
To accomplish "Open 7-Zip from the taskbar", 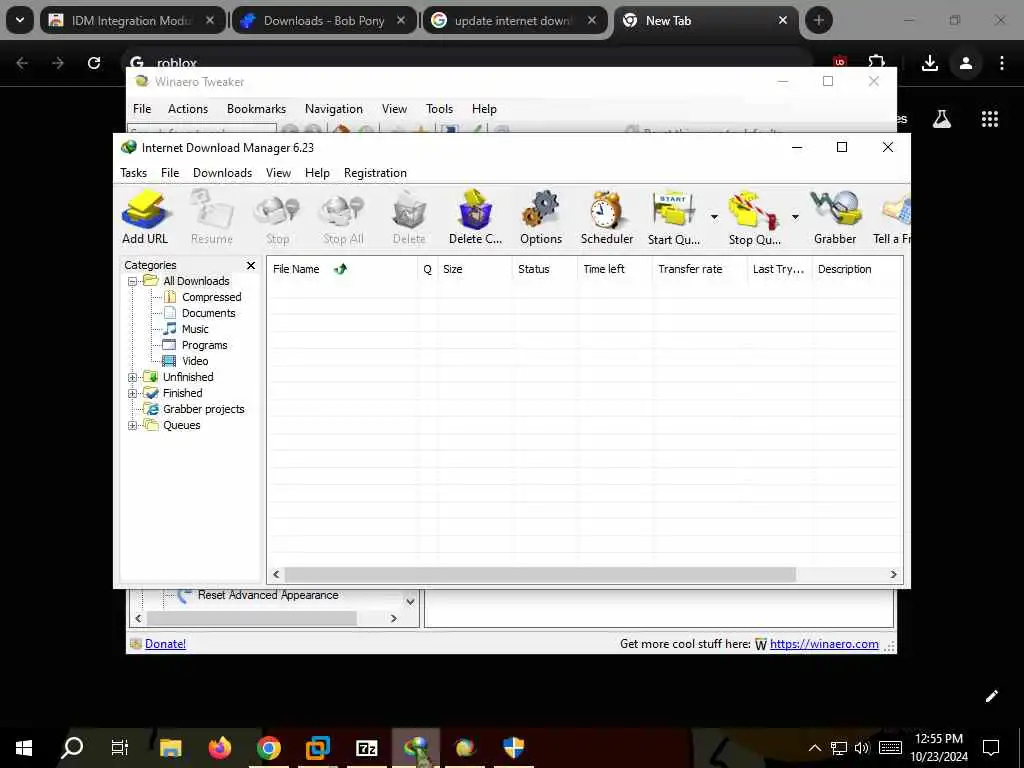I will pos(367,747).
